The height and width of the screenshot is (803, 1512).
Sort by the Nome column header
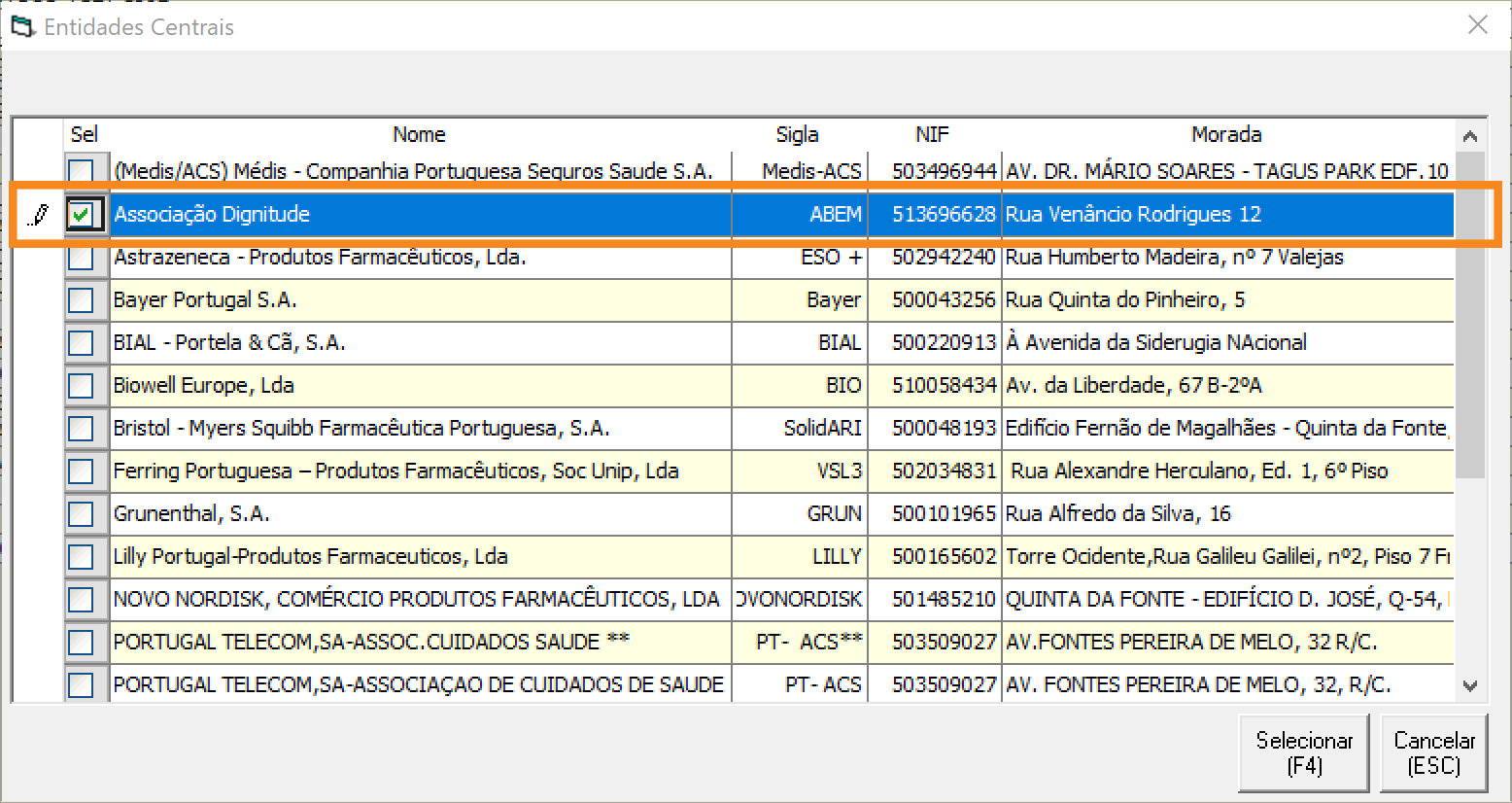click(419, 134)
